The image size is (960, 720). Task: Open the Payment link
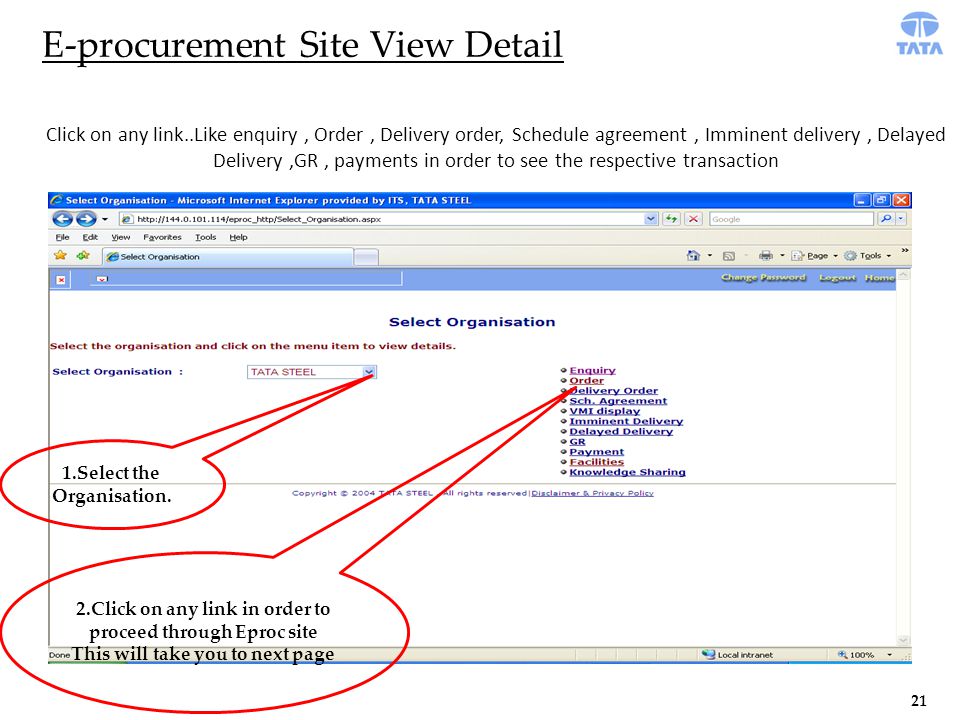click(x=596, y=452)
